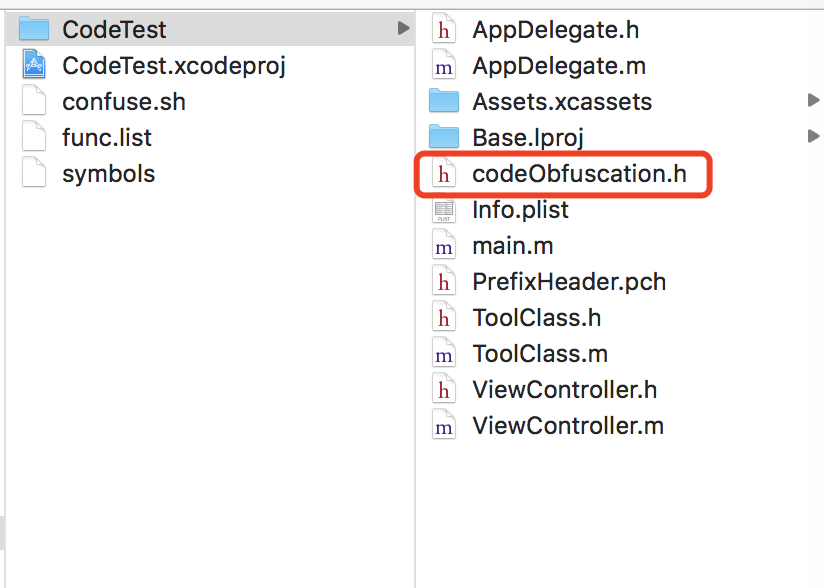
Task: Click the Assets.xcassets folder icon
Action: click(443, 101)
